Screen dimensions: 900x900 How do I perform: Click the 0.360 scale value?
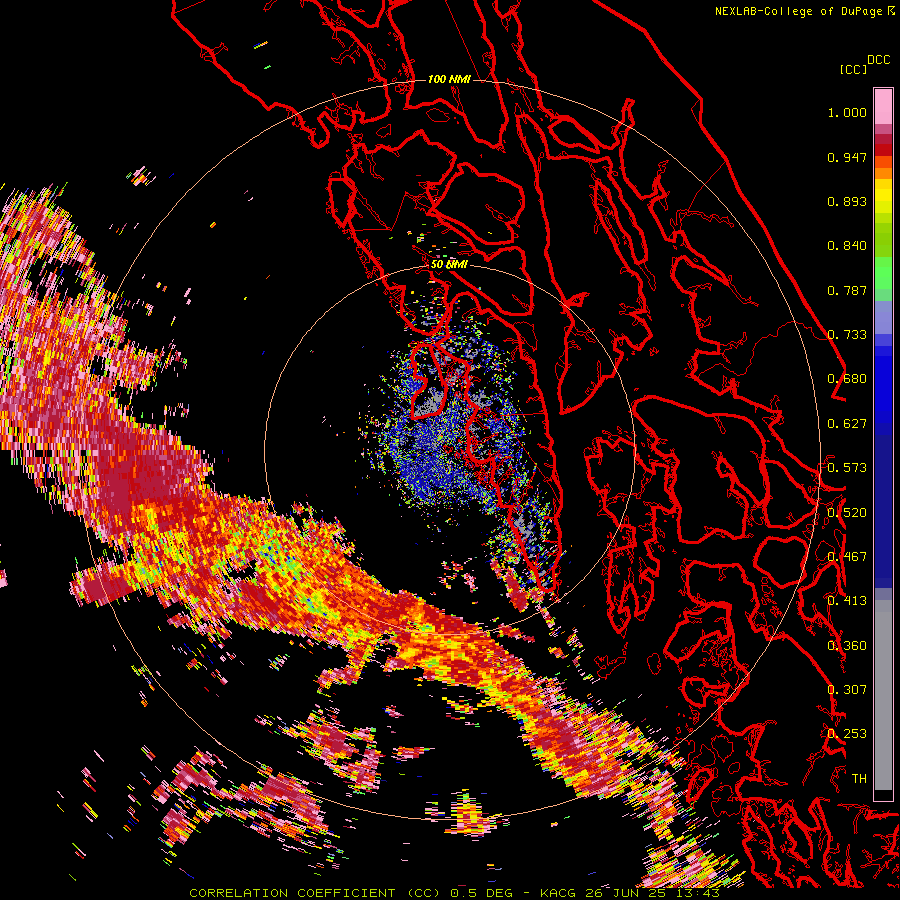(847, 646)
